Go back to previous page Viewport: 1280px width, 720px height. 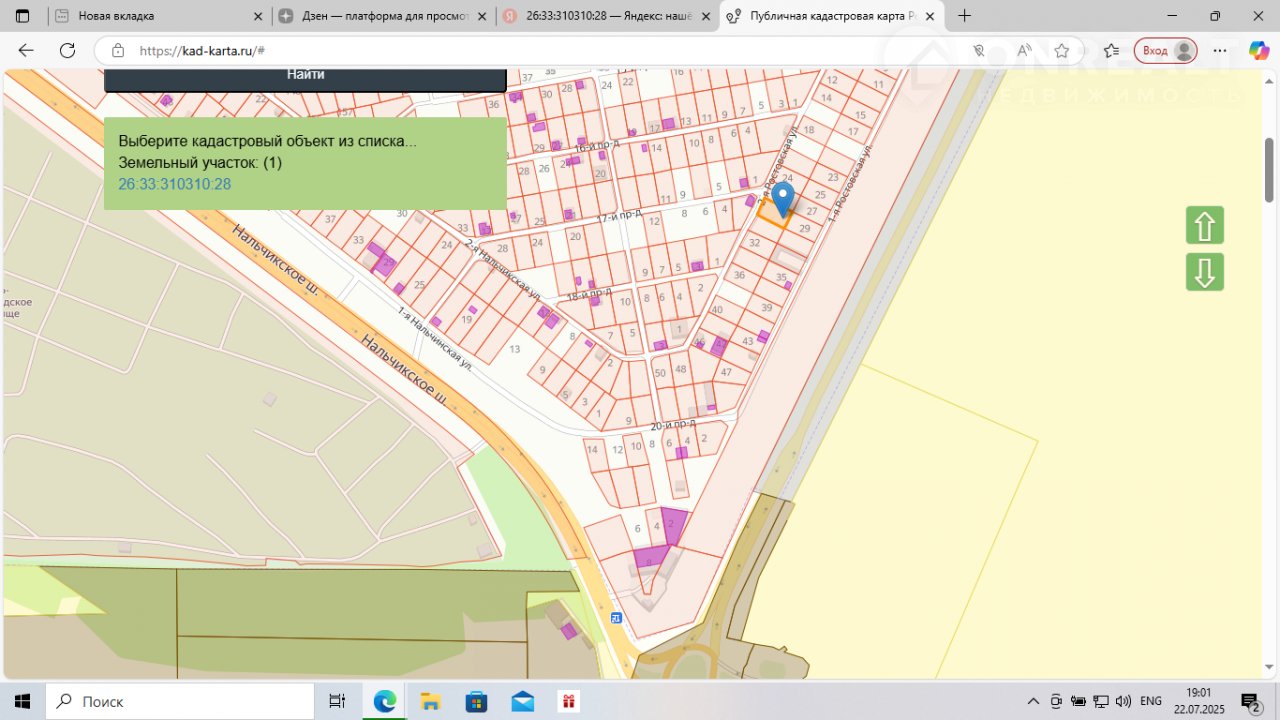point(26,51)
